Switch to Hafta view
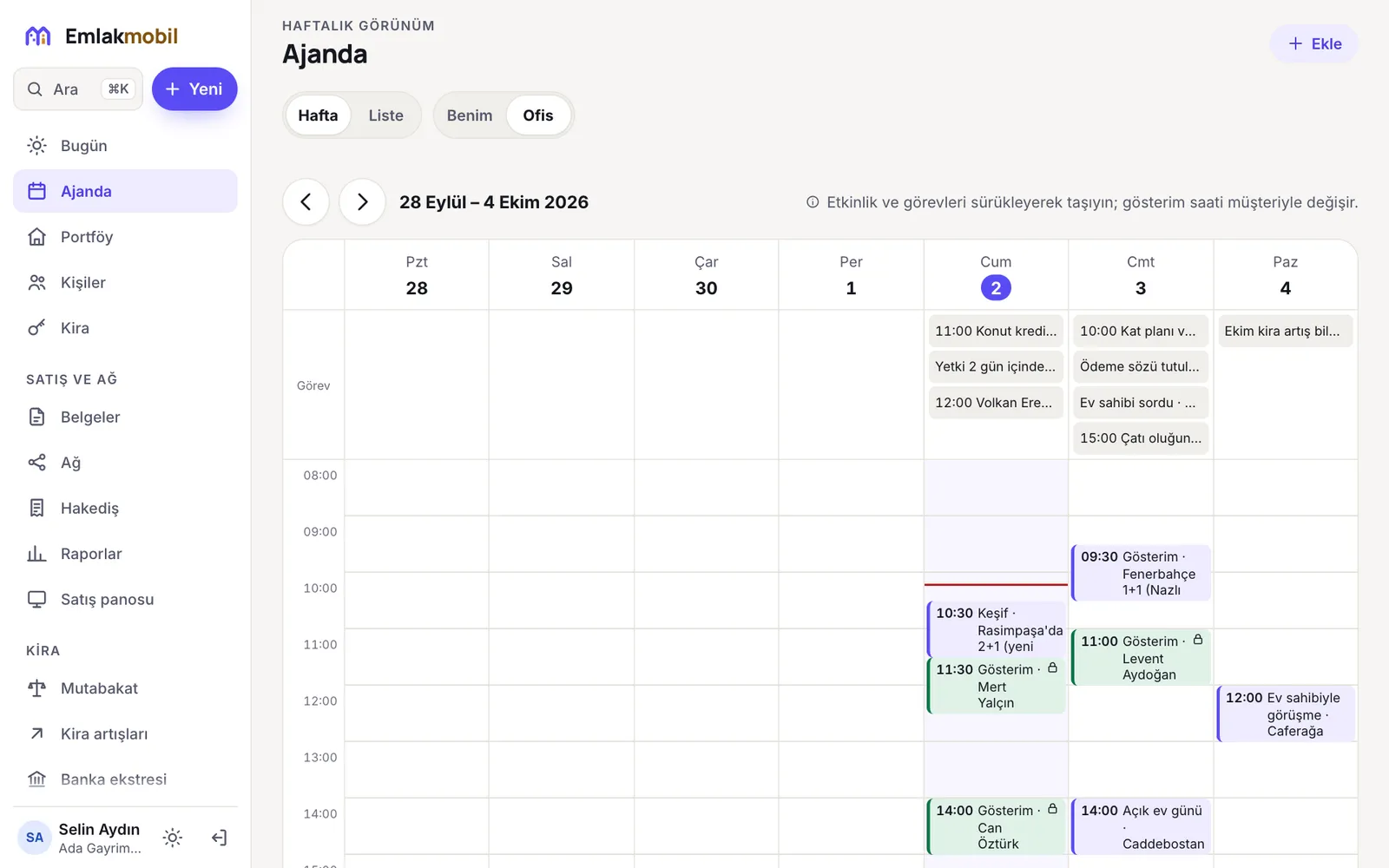 click(318, 115)
